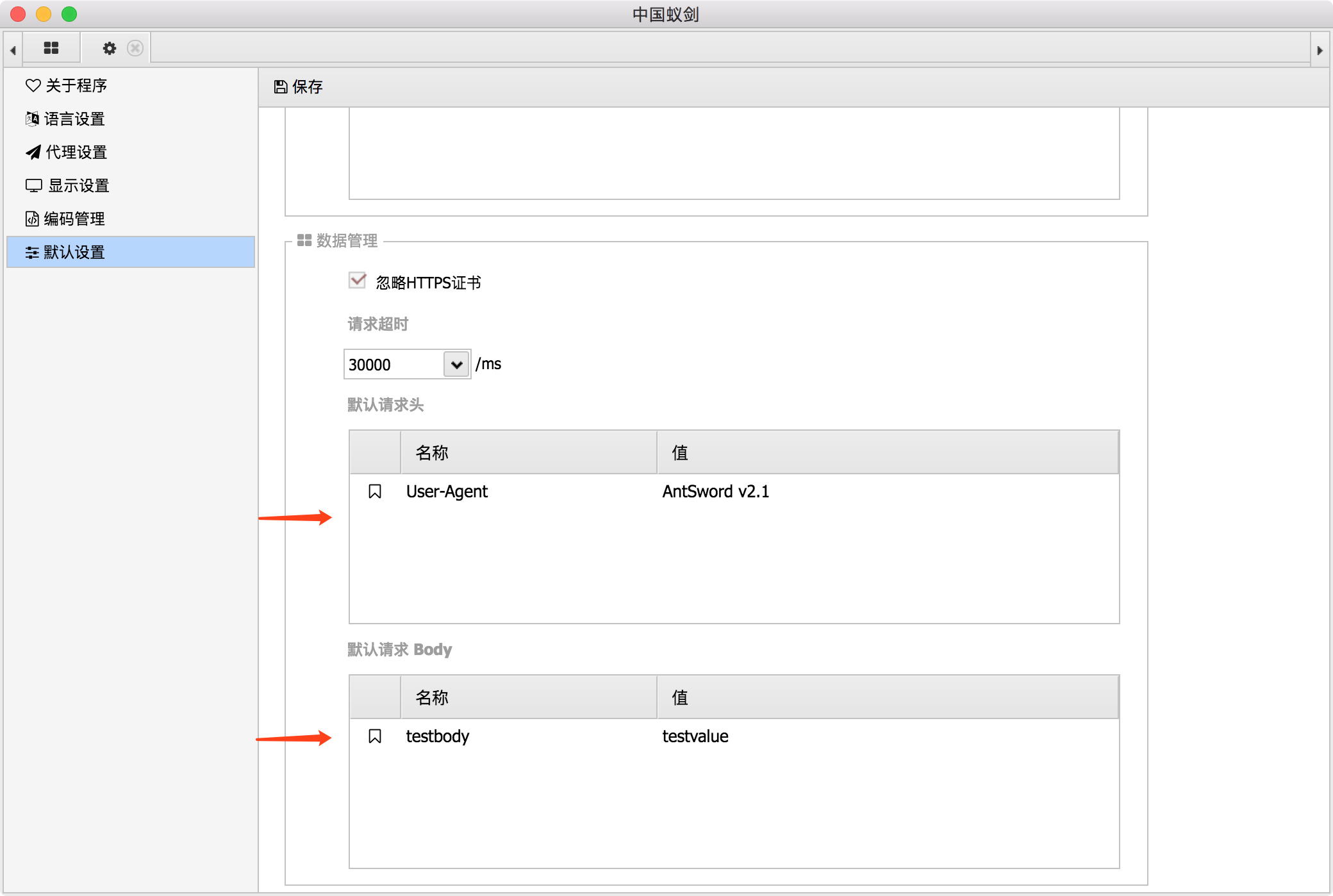Expand the request timeout dropdown arrow

(456, 365)
